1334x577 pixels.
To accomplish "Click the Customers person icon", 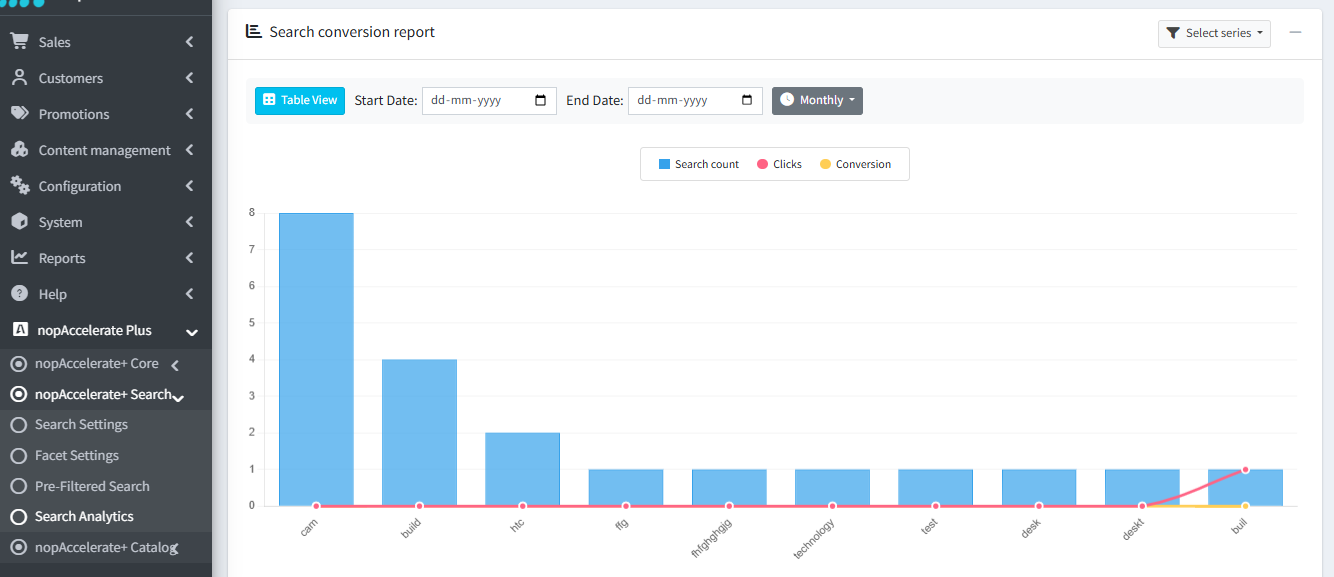I will click(x=19, y=78).
